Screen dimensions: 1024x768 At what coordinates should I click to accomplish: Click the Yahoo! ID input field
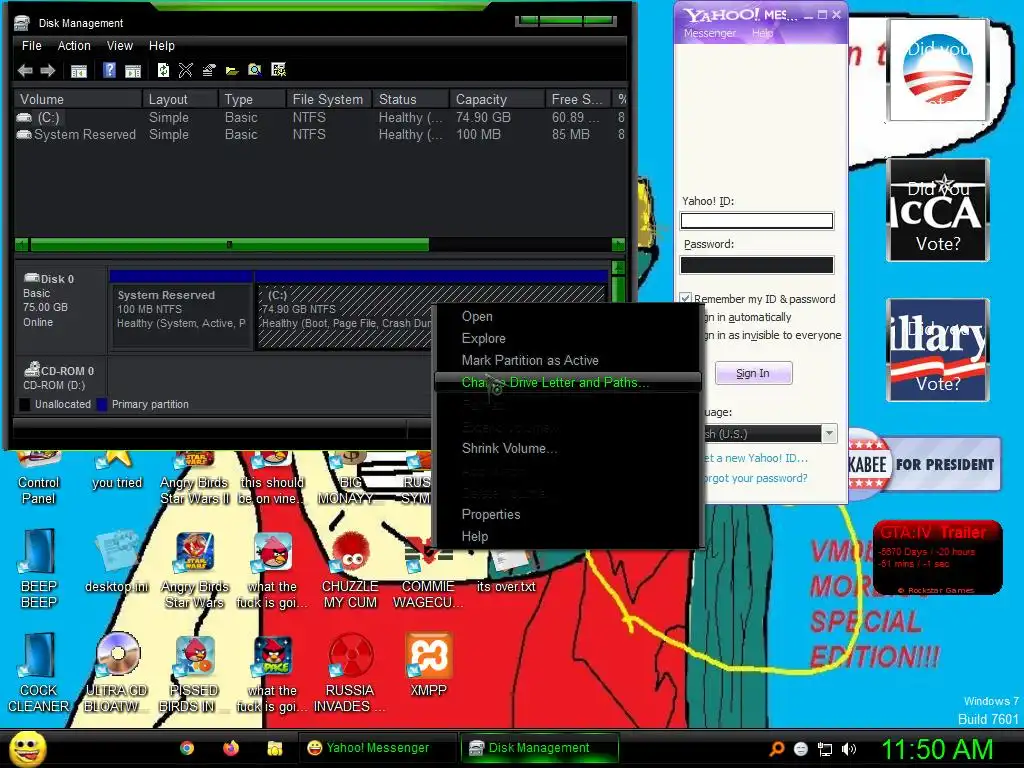pyautogui.click(x=757, y=221)
